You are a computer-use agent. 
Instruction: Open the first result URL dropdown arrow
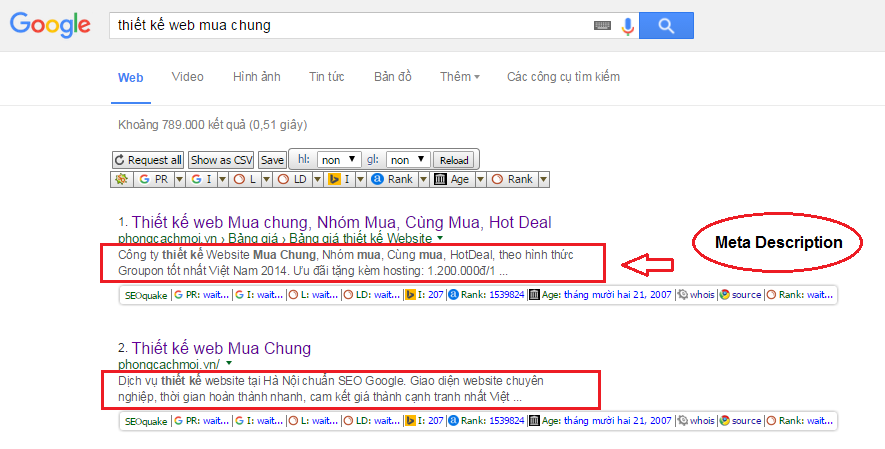[440, 238]
